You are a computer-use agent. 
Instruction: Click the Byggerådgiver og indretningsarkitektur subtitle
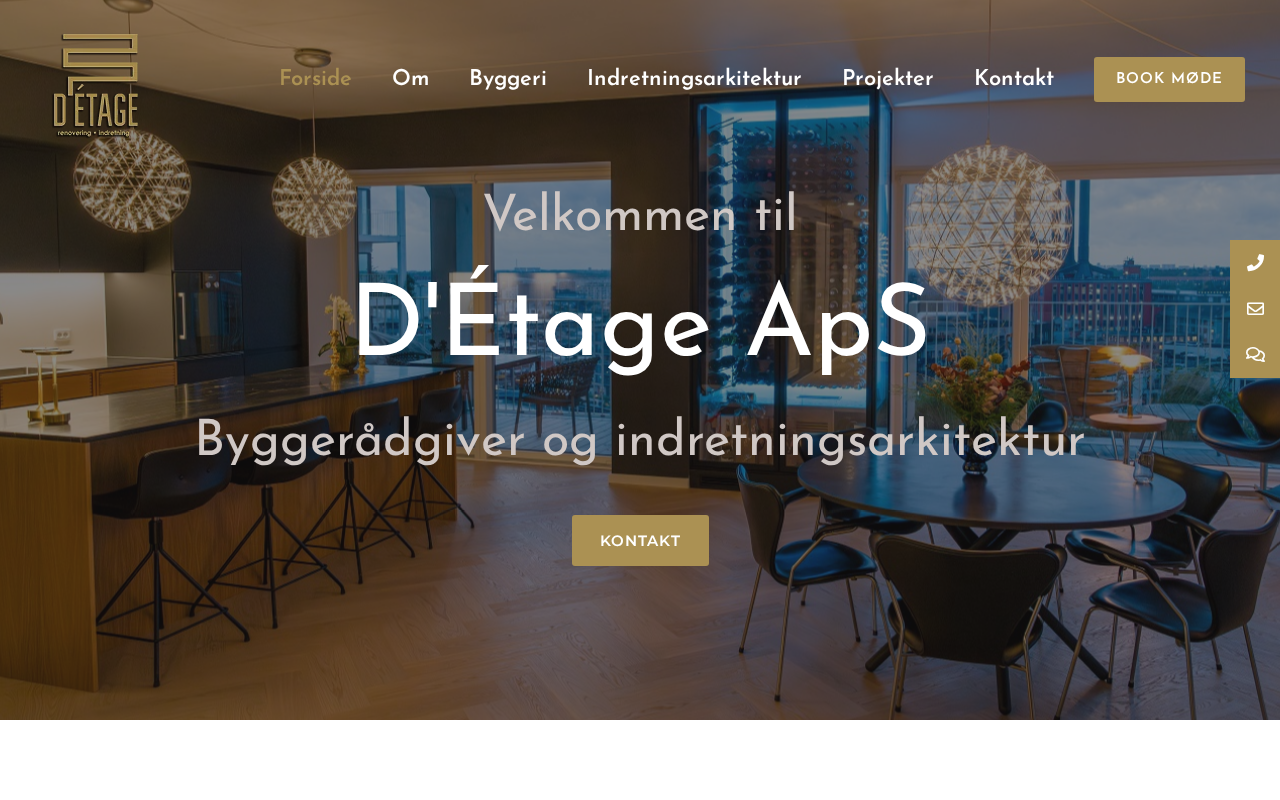click(x=640, y=441)
